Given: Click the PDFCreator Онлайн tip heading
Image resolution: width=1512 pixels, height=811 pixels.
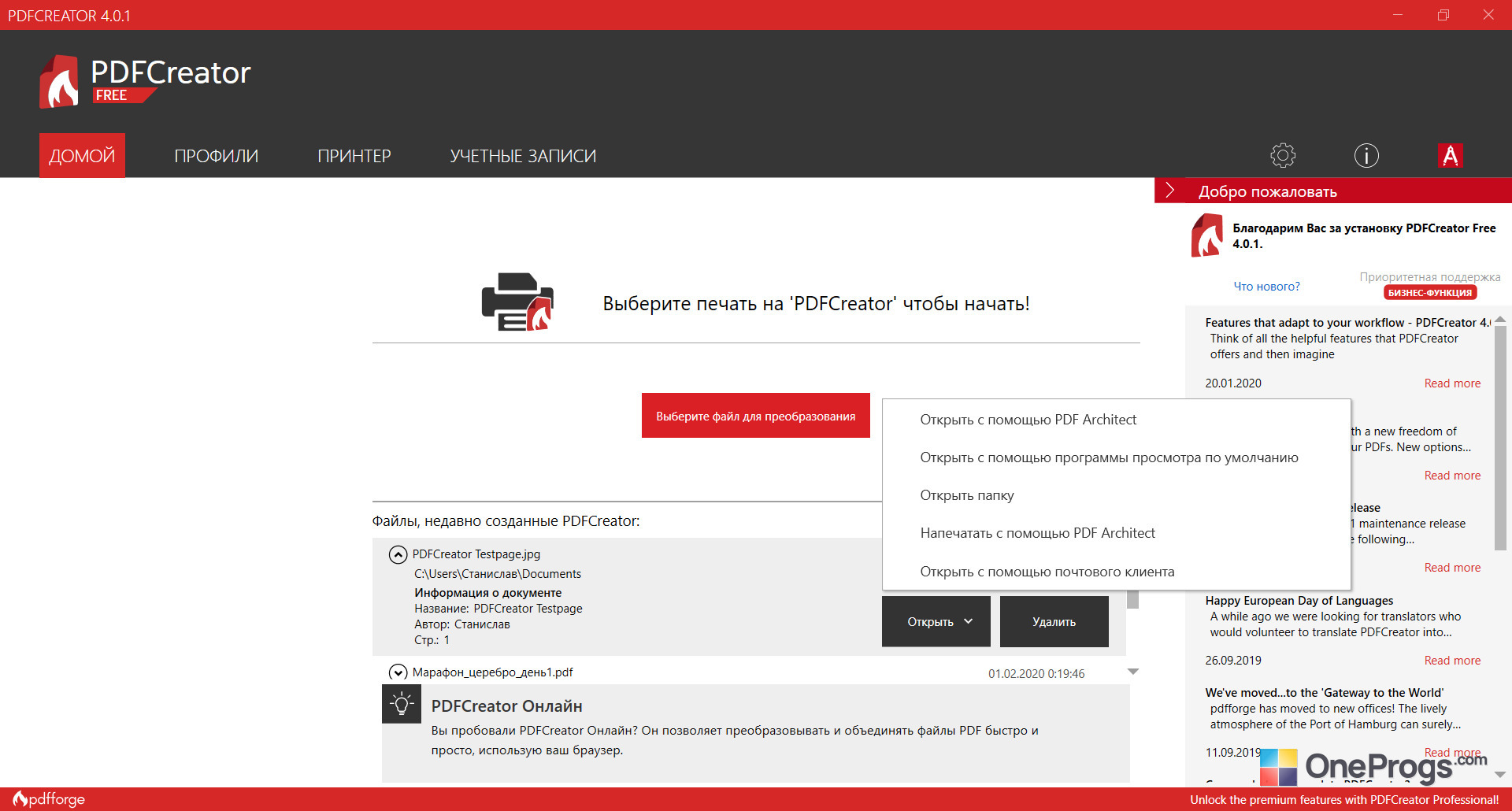Looking at the screenshot, I should [x=507, y=706].
